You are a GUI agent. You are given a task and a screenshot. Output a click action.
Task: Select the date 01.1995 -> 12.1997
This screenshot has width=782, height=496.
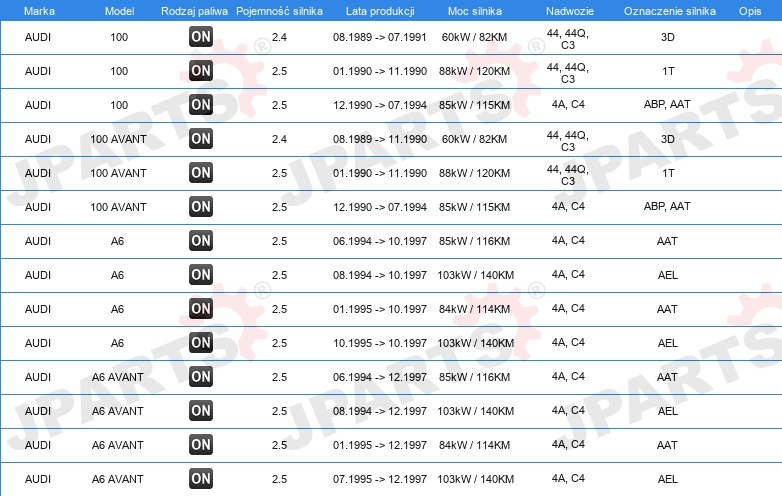pos(380,445)
